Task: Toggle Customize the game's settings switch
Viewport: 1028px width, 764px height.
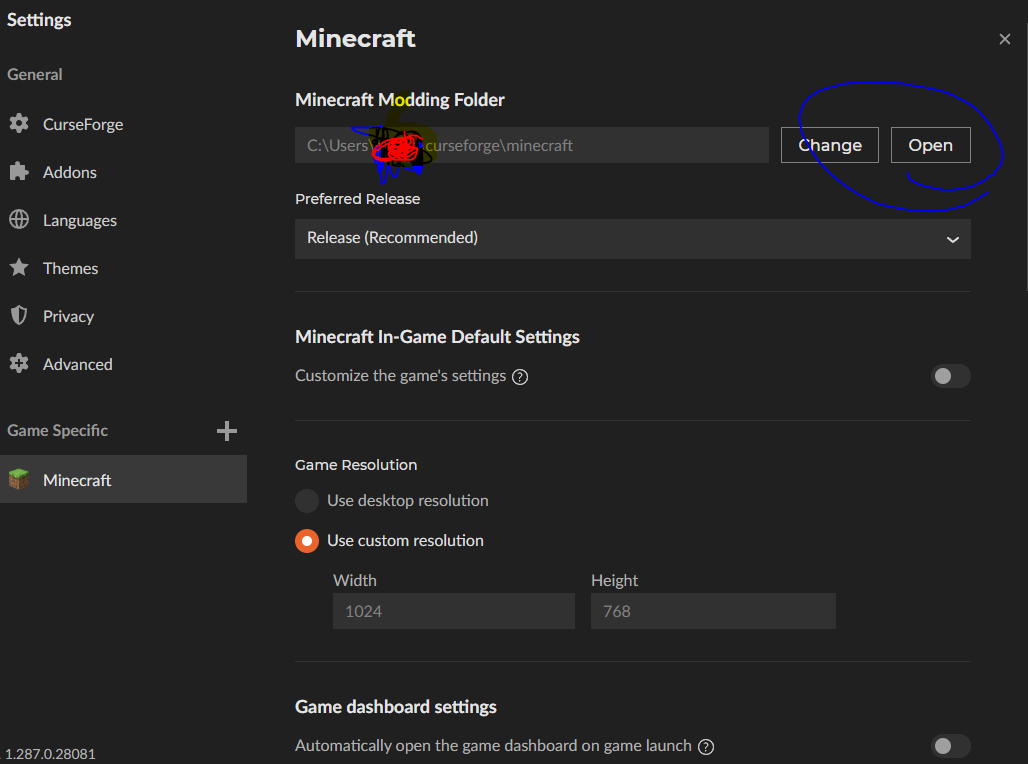Action: click(950, 376)
